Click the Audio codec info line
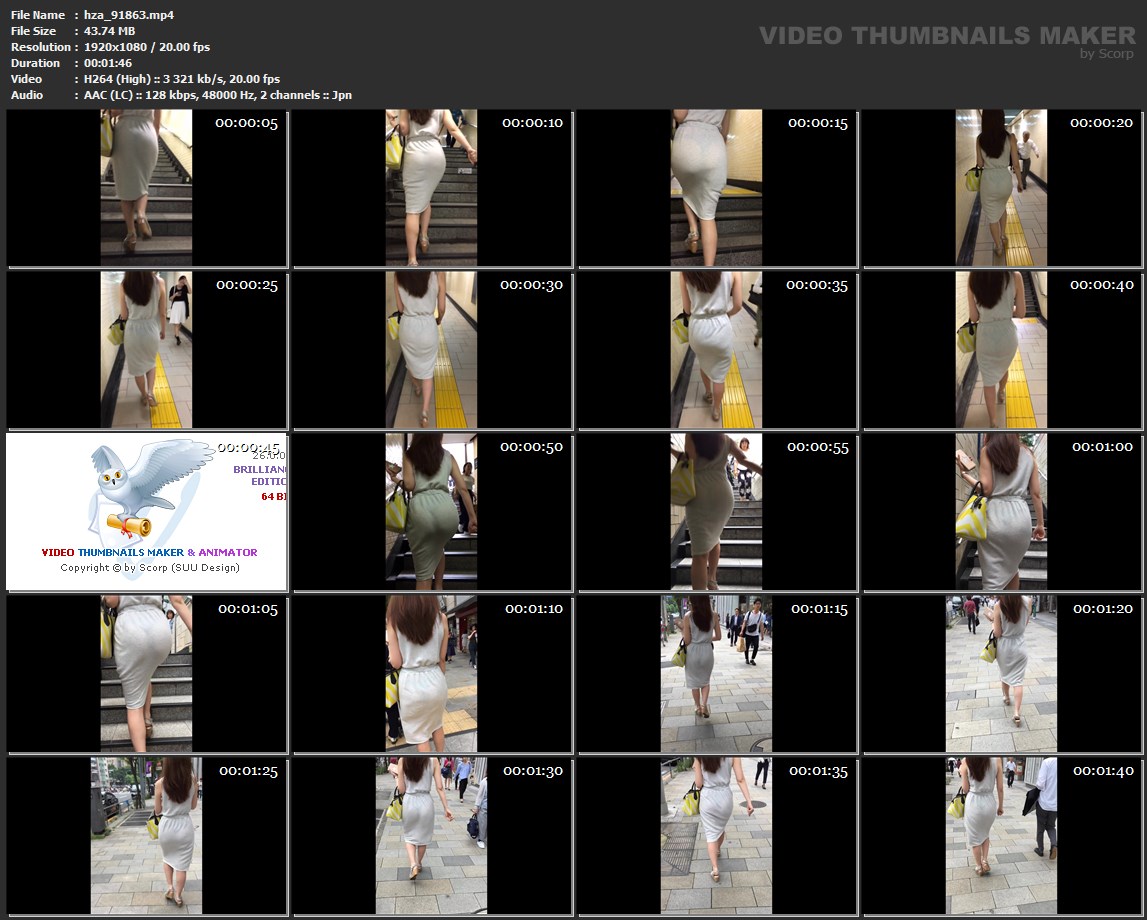The height and width of the screenshot is (920, 1147). coord(218,95)
